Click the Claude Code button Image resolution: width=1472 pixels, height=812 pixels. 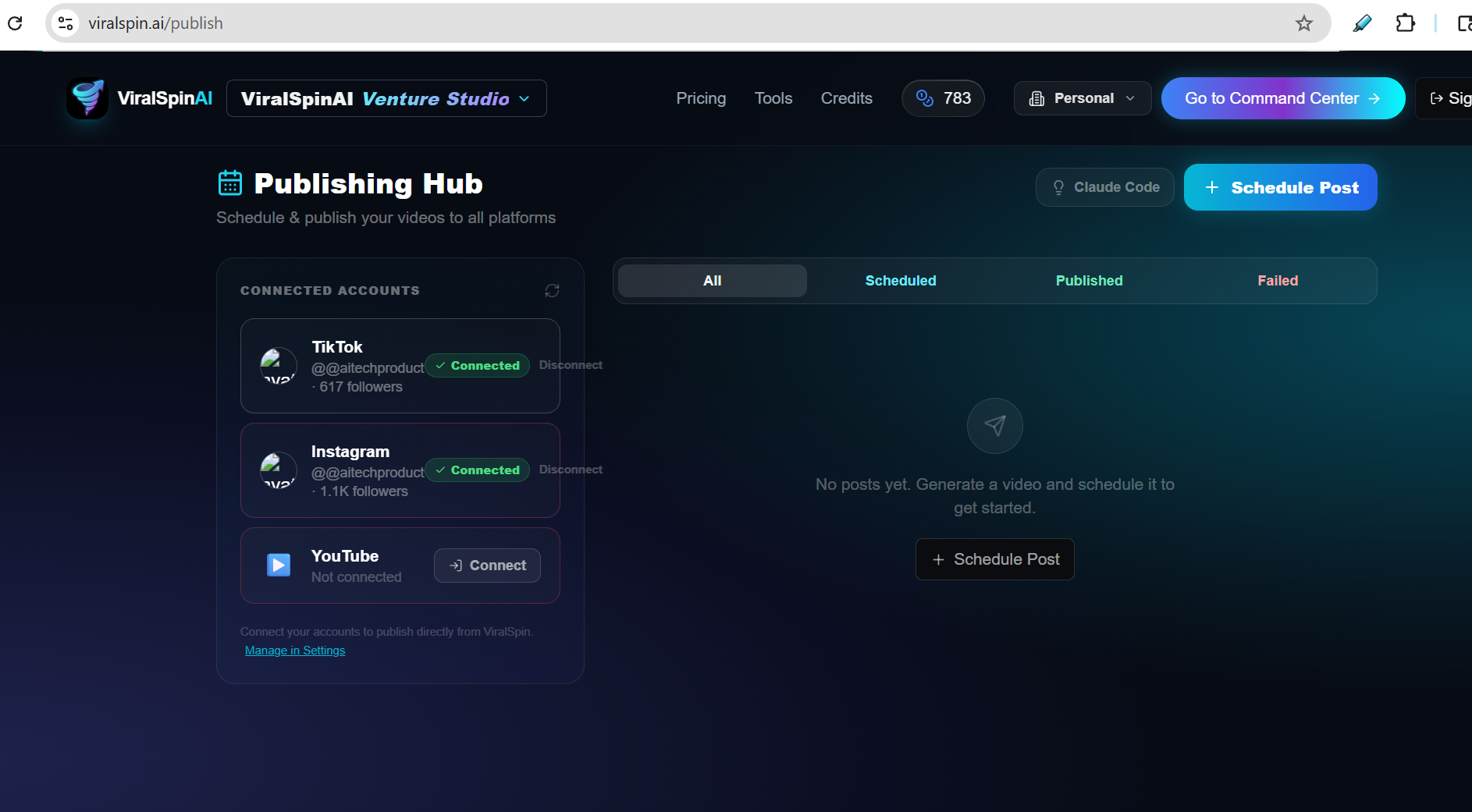(x=1104, y=187)
